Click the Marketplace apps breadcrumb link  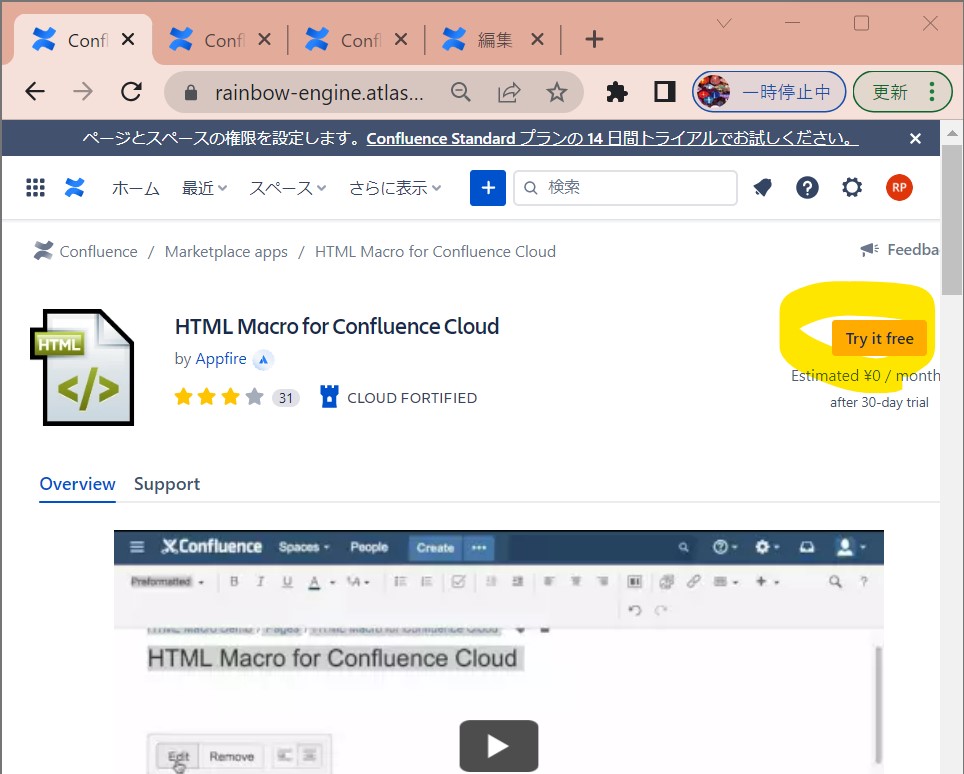pyautogui.click(x=226, y=252)
